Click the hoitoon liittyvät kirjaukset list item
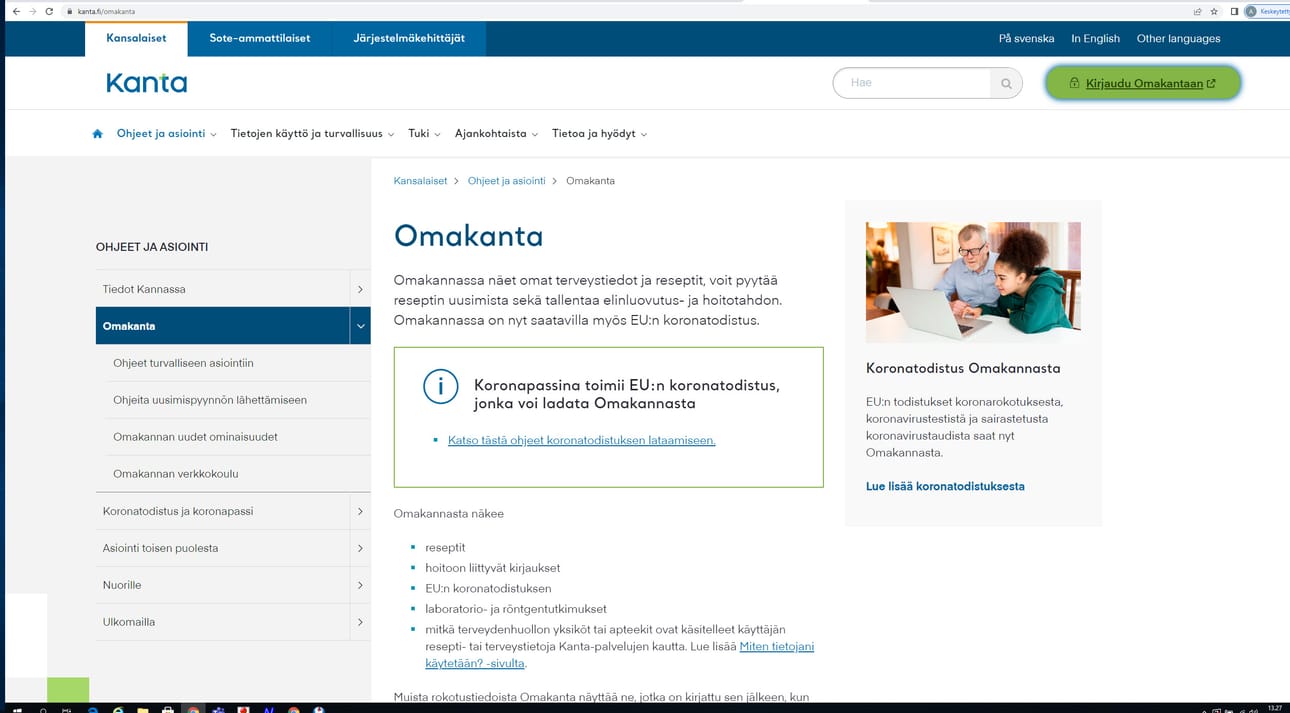Screen dimensions: 1290x713 pos(493,568)
